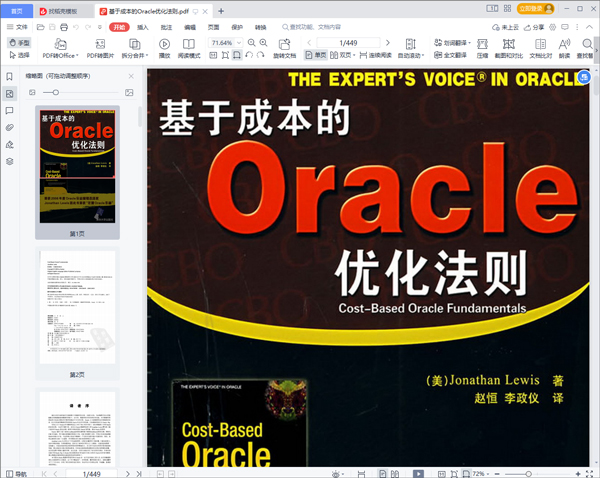The height and width of the screenshot is (478, 600).
Task: Rotate clockwise with the right rotate arrow
Action: 261,55
